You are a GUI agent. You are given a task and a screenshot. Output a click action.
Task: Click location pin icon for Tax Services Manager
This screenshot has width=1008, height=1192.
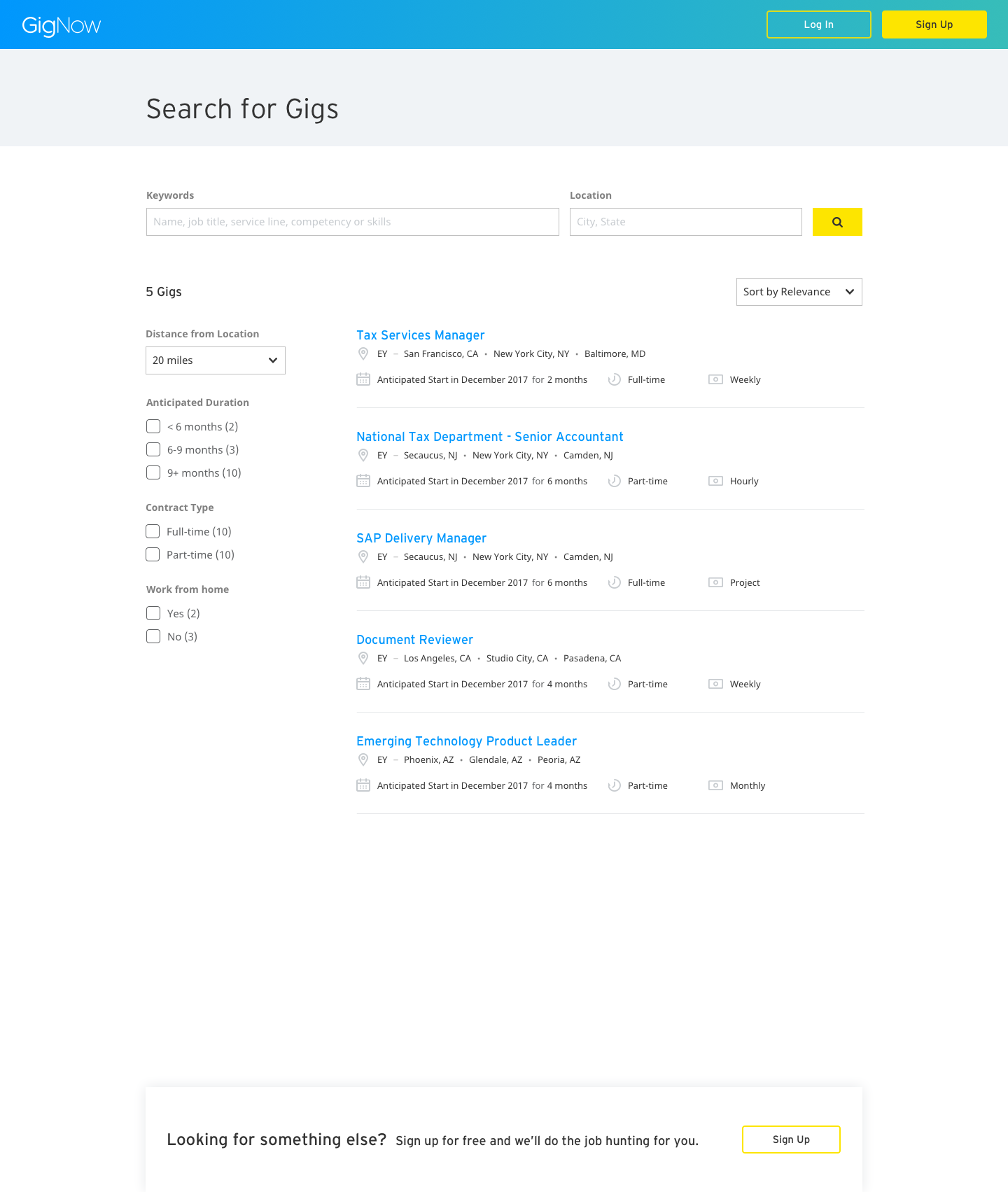363,353
